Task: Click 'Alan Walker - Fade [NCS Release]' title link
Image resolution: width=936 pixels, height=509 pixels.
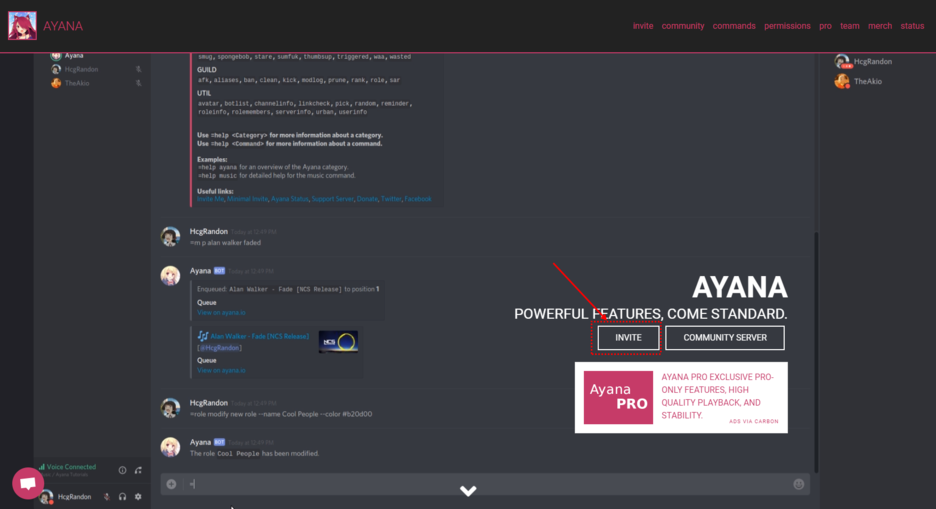Action: pos(260,337)
